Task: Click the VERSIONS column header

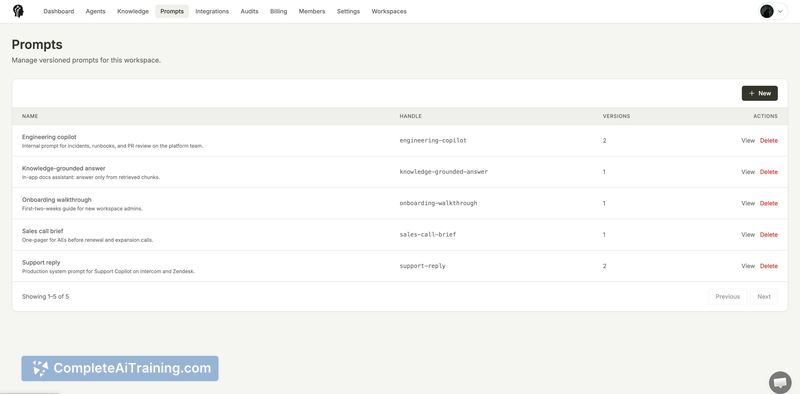Action: 616,116
